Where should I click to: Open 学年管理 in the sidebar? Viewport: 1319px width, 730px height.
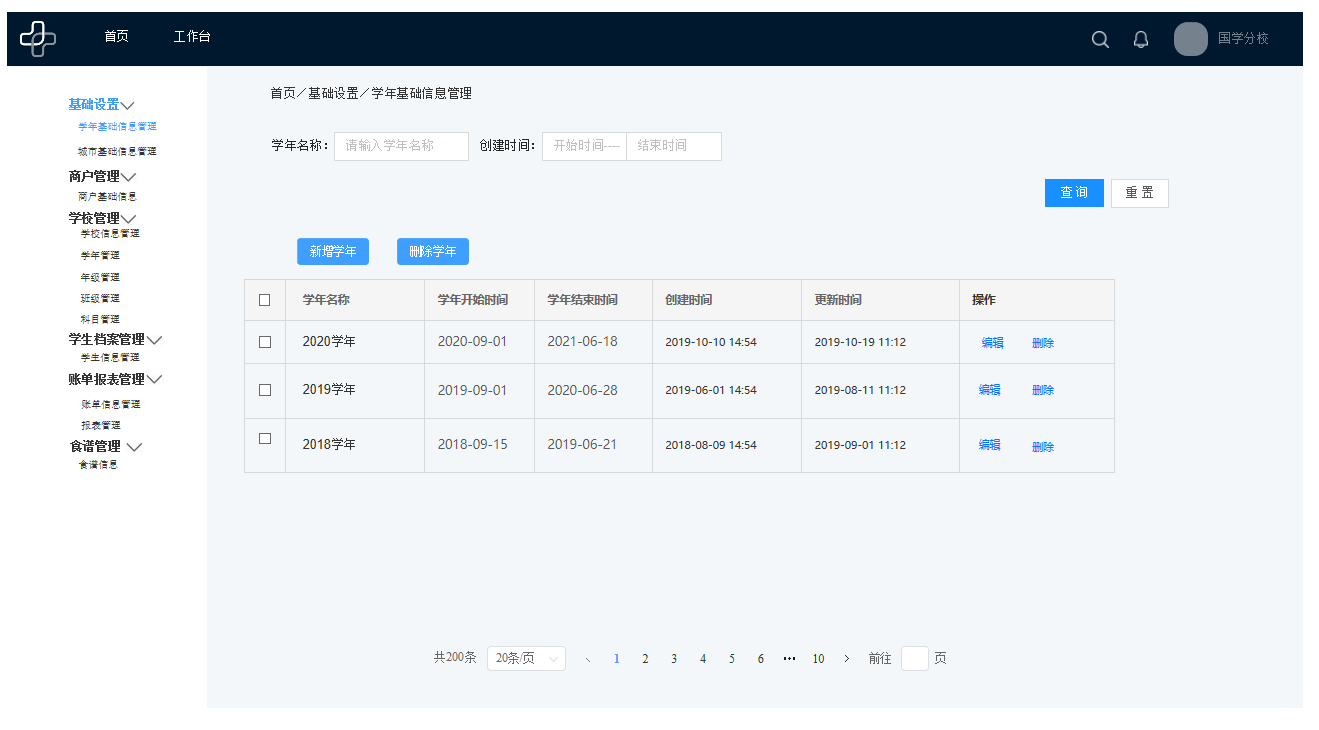[x=100, y=256]
